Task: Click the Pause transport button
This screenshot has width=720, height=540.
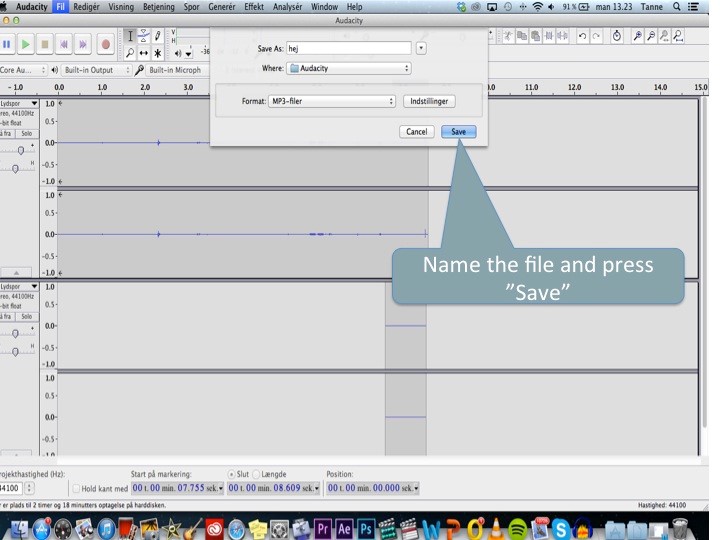Action: pos(6,45)
